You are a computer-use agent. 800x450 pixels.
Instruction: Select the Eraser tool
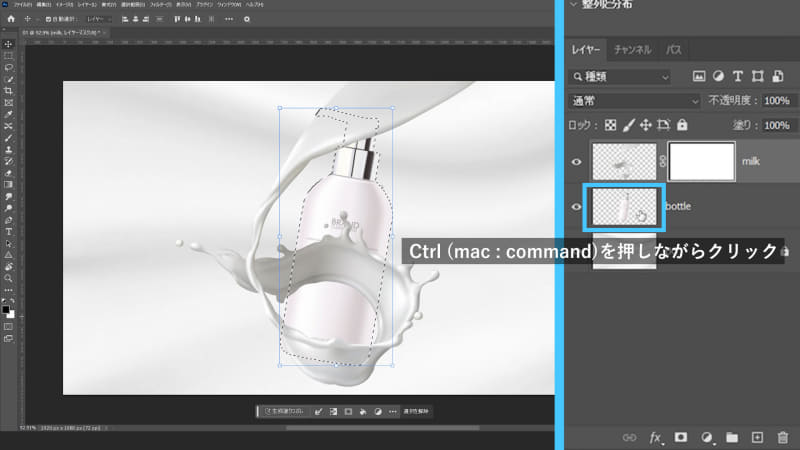[x=8, y=173]
